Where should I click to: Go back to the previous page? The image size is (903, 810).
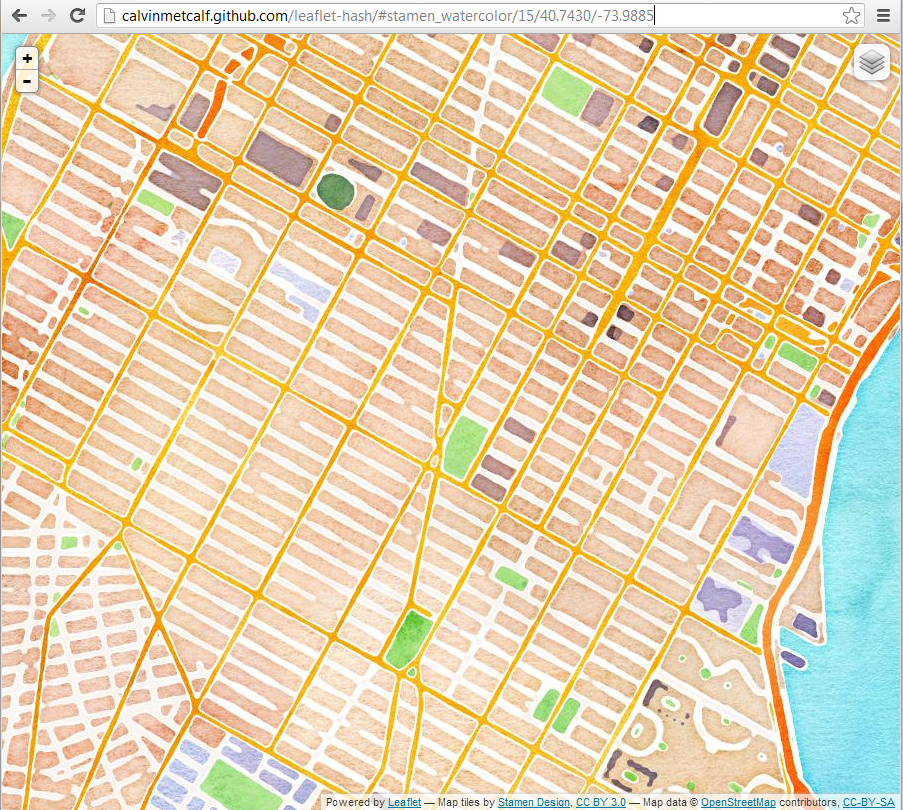[19, 16]
